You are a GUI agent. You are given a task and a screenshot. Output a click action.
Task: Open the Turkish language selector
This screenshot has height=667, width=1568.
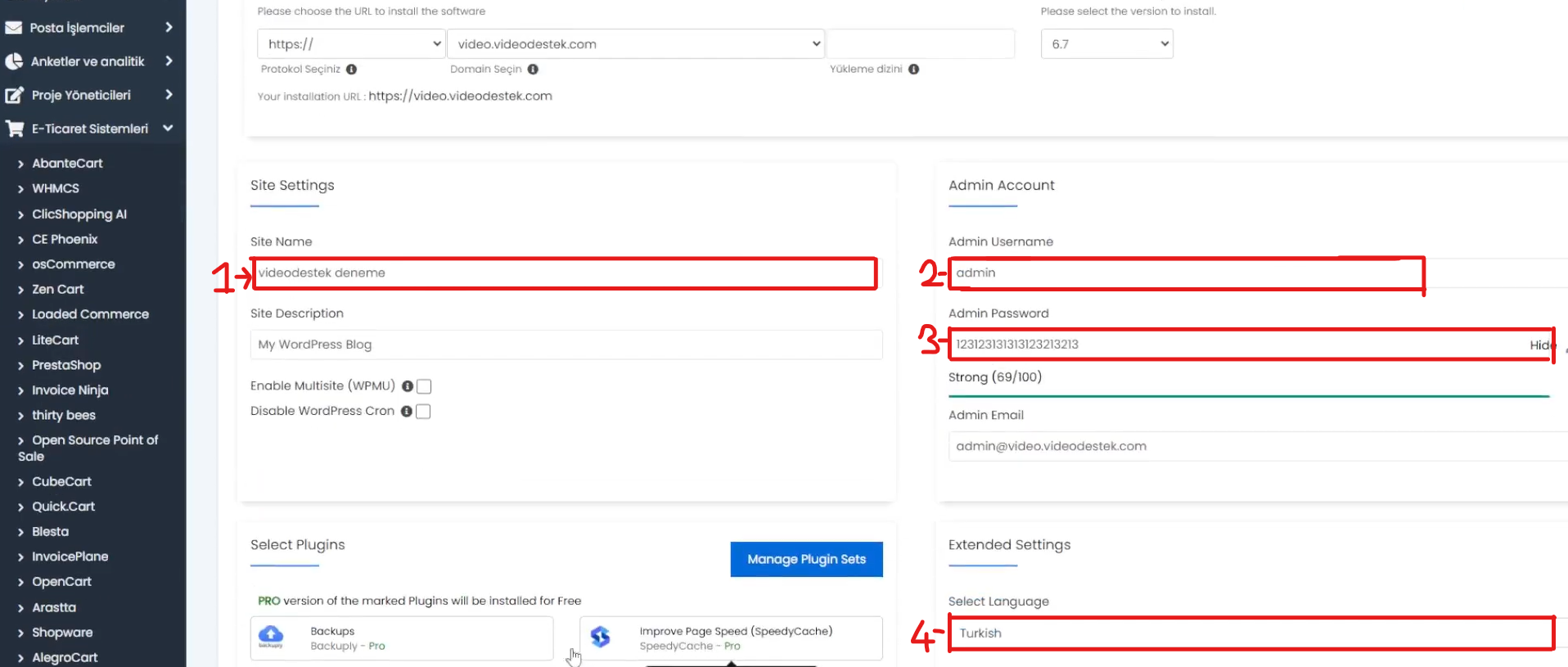1250,633
